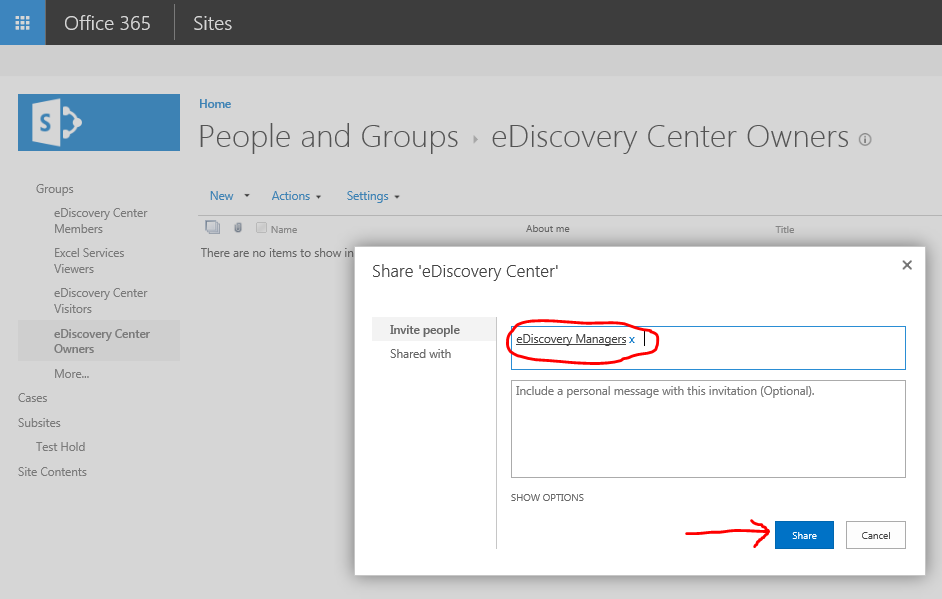This screenshot has width=942, height=599.
Task: Go to Sites in top bar
Action: 213,23
